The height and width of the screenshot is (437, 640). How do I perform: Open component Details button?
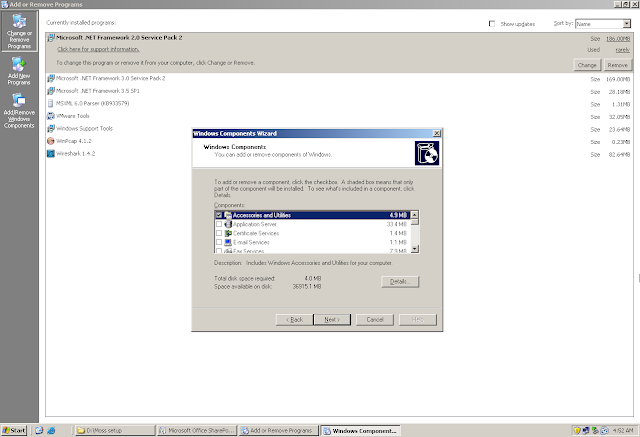click(x=400, y=282)
